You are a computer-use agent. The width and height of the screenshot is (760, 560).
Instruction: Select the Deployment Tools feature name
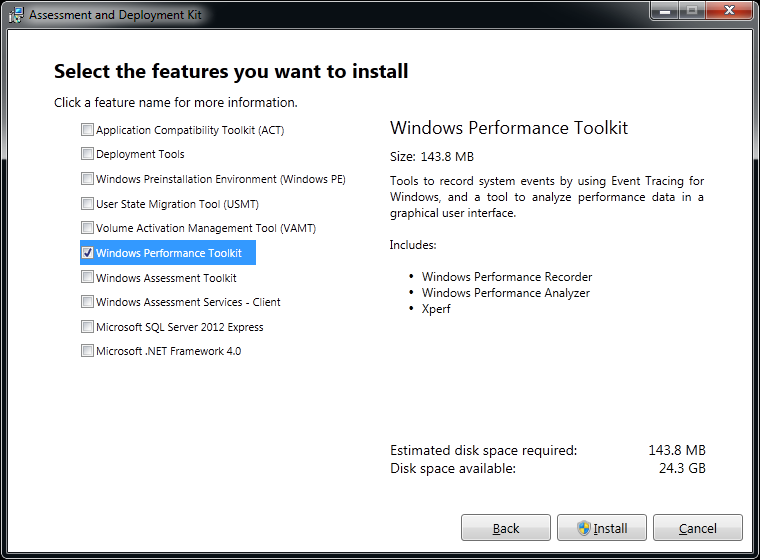click(140, 154)
